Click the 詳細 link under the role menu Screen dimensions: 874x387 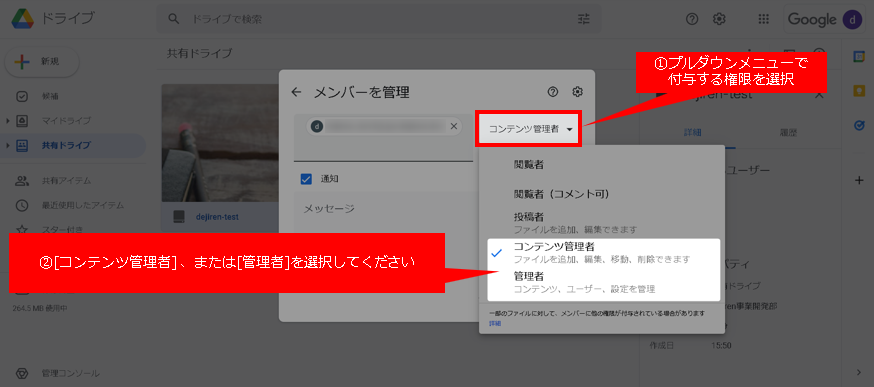click(x=495, y=323)
